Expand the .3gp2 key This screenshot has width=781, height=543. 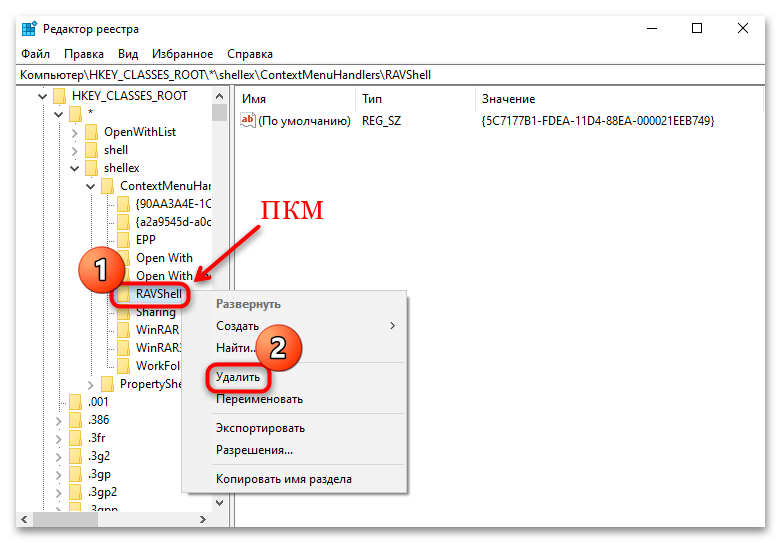click(58, 493)
